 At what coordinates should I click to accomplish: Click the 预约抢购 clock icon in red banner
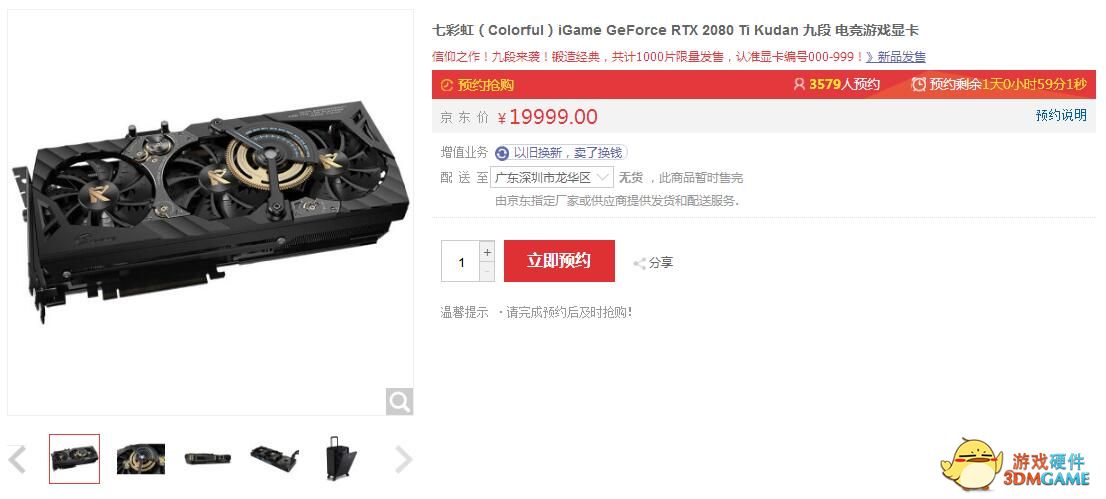446,85
